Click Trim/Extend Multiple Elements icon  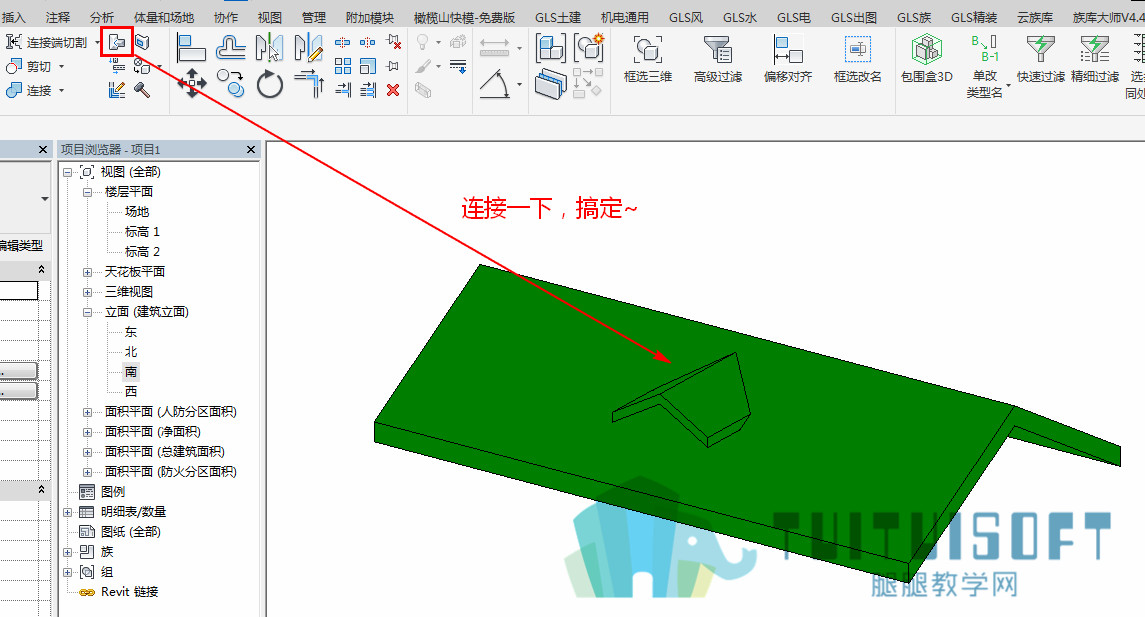coord(367,90)
